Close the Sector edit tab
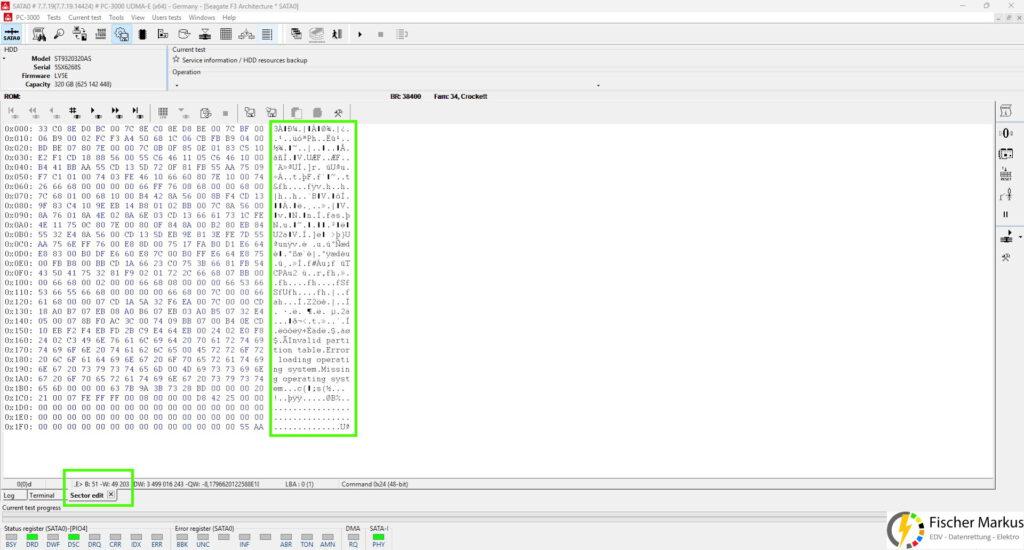The height and width of the screenshot is (550, 1024). tap(111, 495)
